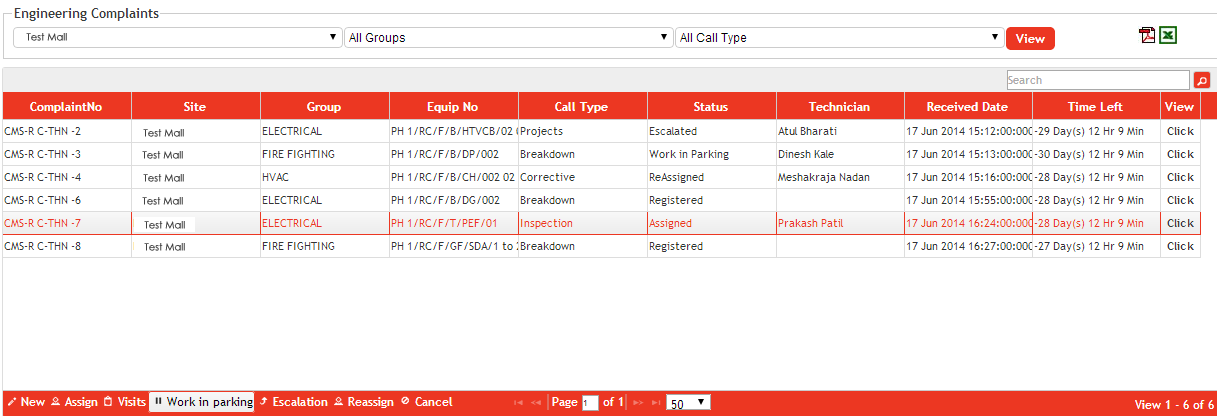Cancel the selected complaint
1217x416 pixels.
(427, 402)
